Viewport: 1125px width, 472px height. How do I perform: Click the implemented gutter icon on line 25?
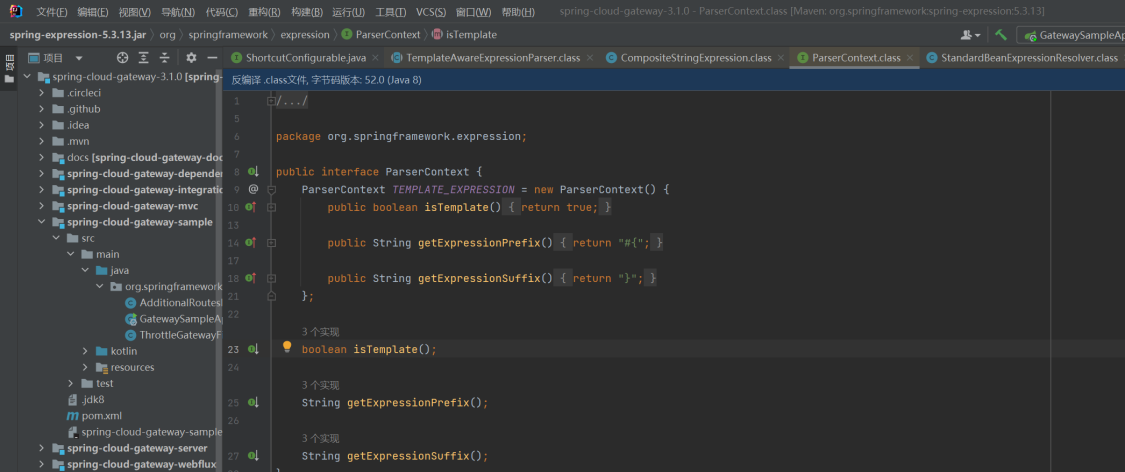253,402
